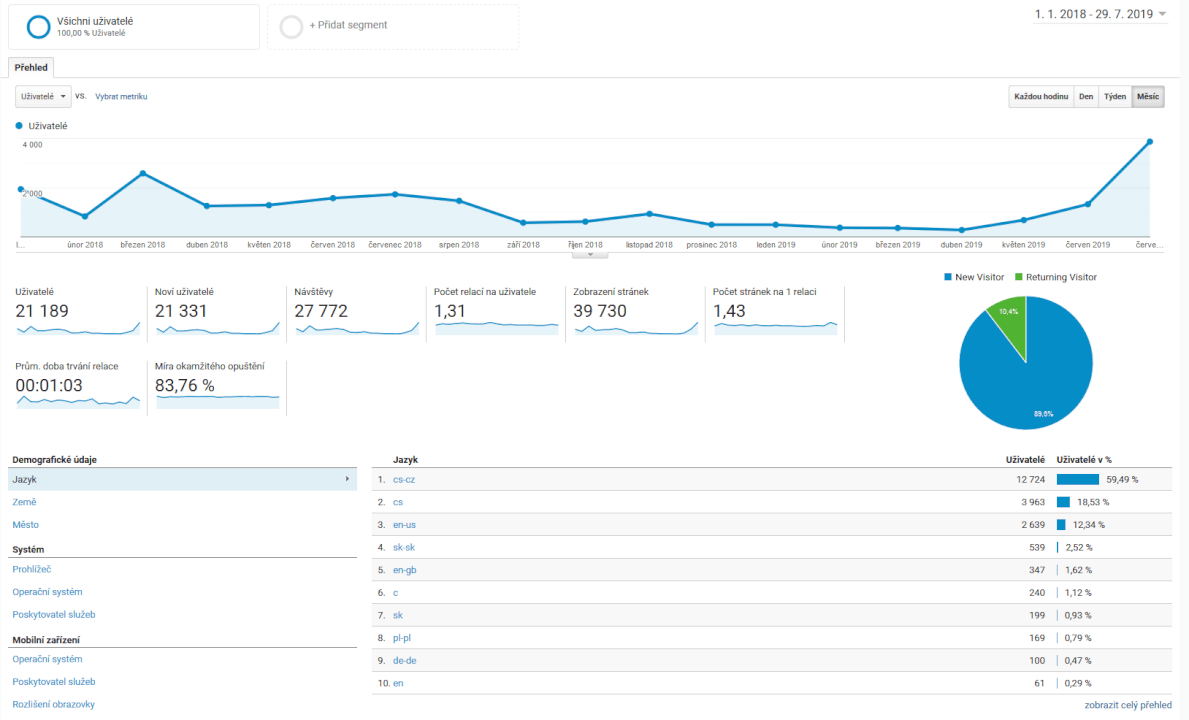The width and height of the screenshot is (1189, 720).
Task: Select the Měsíc granularity button
Action: click(x=1148, y=97)
